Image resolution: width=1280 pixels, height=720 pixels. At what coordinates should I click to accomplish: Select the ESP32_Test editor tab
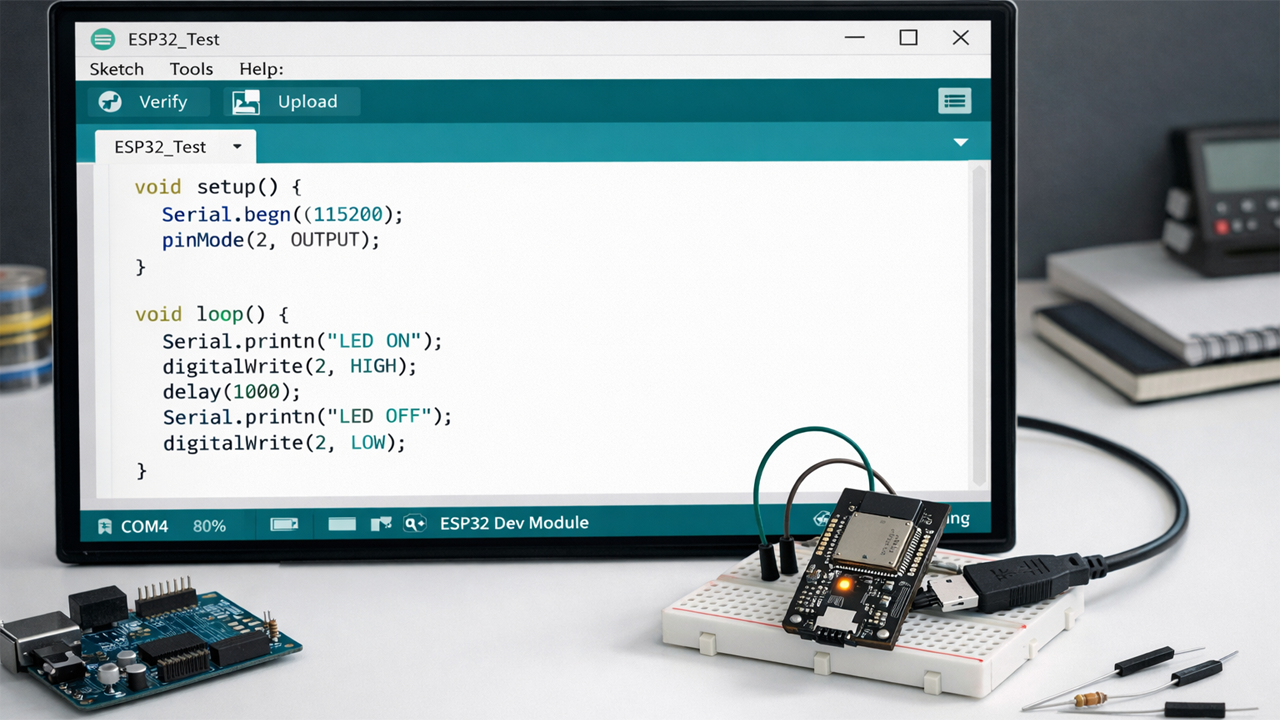pyautogui.click(x=160, y=147)
